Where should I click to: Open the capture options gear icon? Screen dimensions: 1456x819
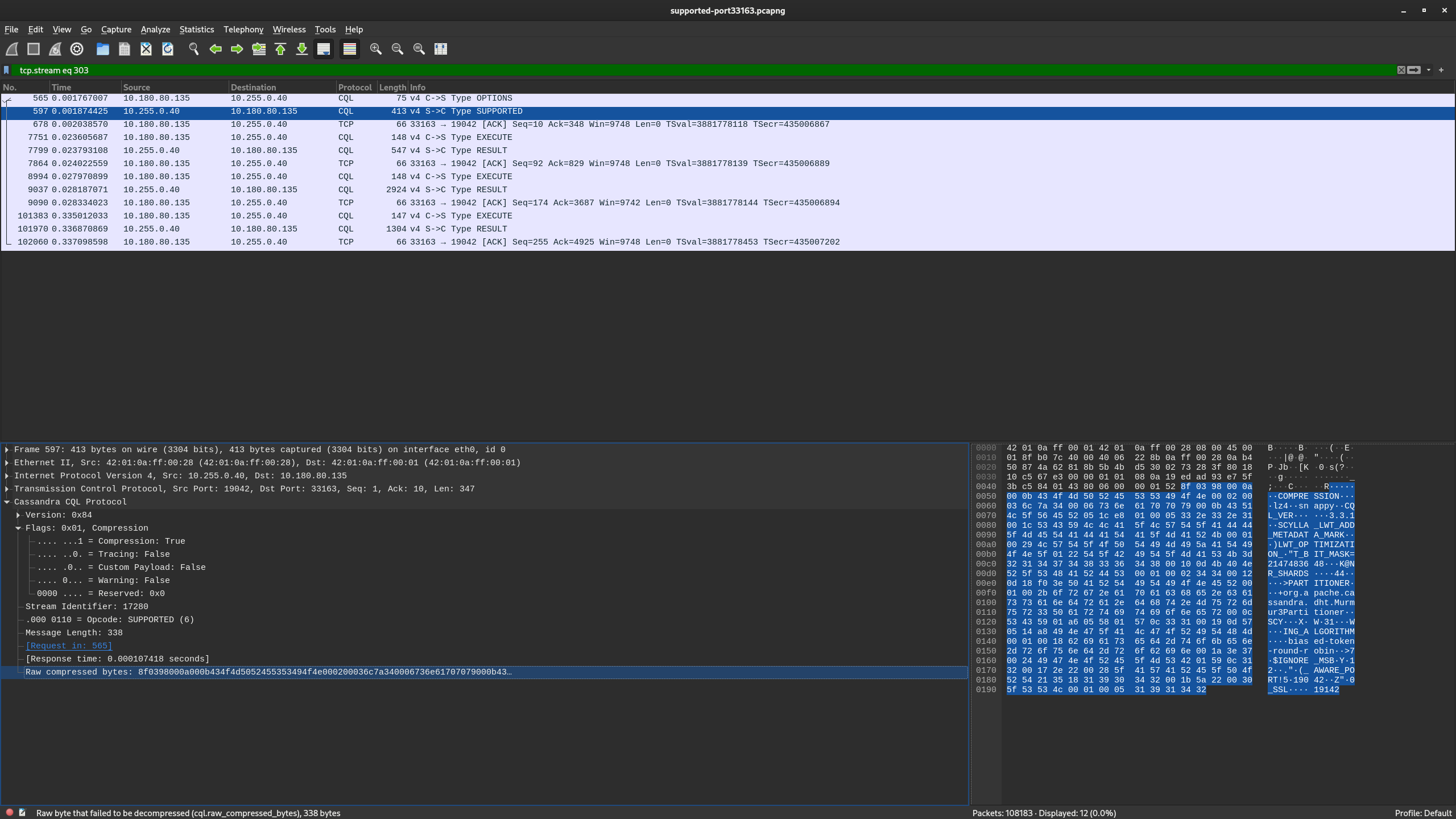[77, 49]
